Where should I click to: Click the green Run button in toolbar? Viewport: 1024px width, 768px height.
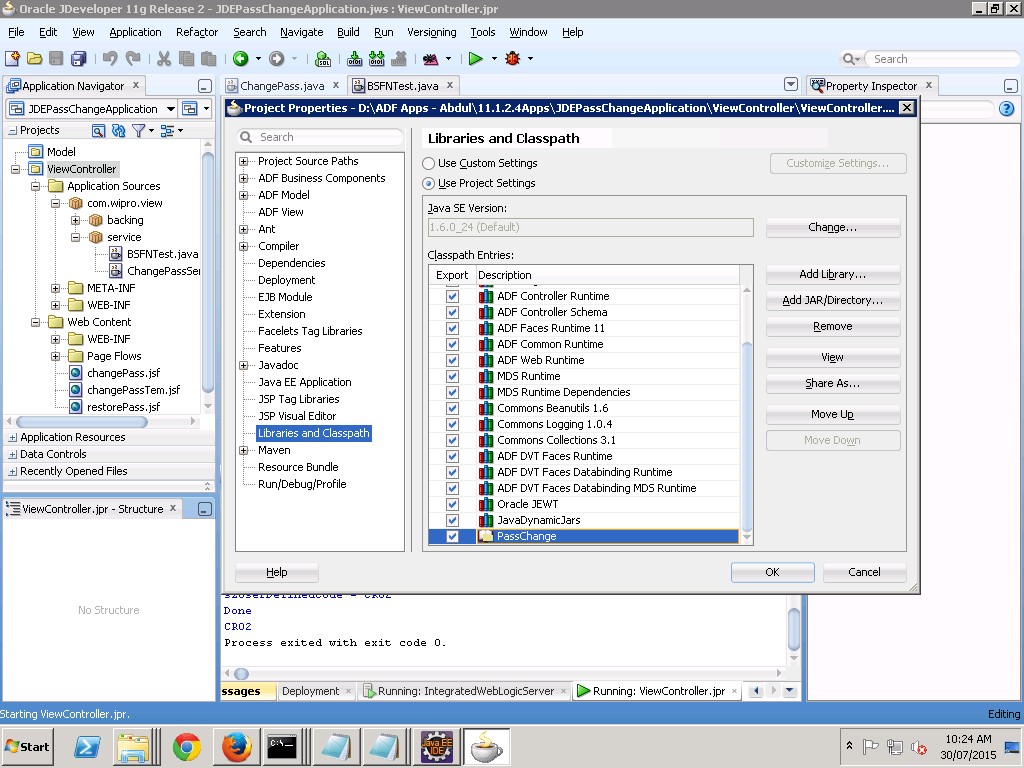pyautogui.click(x=476, y=59)
